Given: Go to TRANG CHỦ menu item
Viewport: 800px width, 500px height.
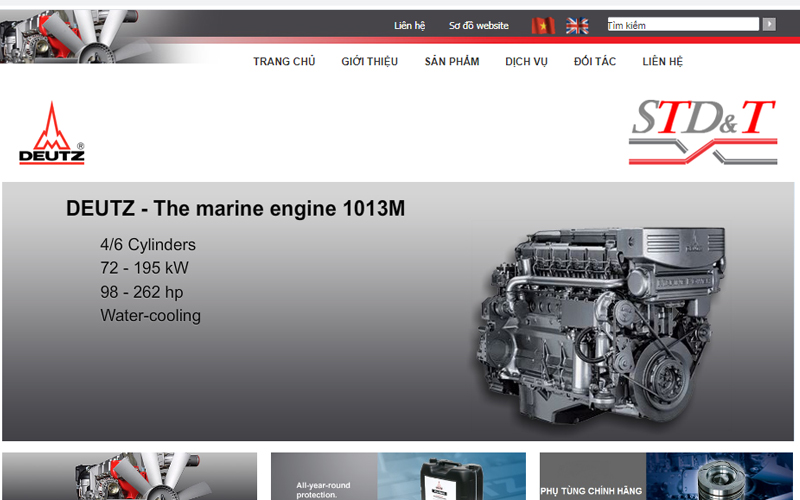Looking at the screenshot, I should pyautogui.click(x=284, y=62).
